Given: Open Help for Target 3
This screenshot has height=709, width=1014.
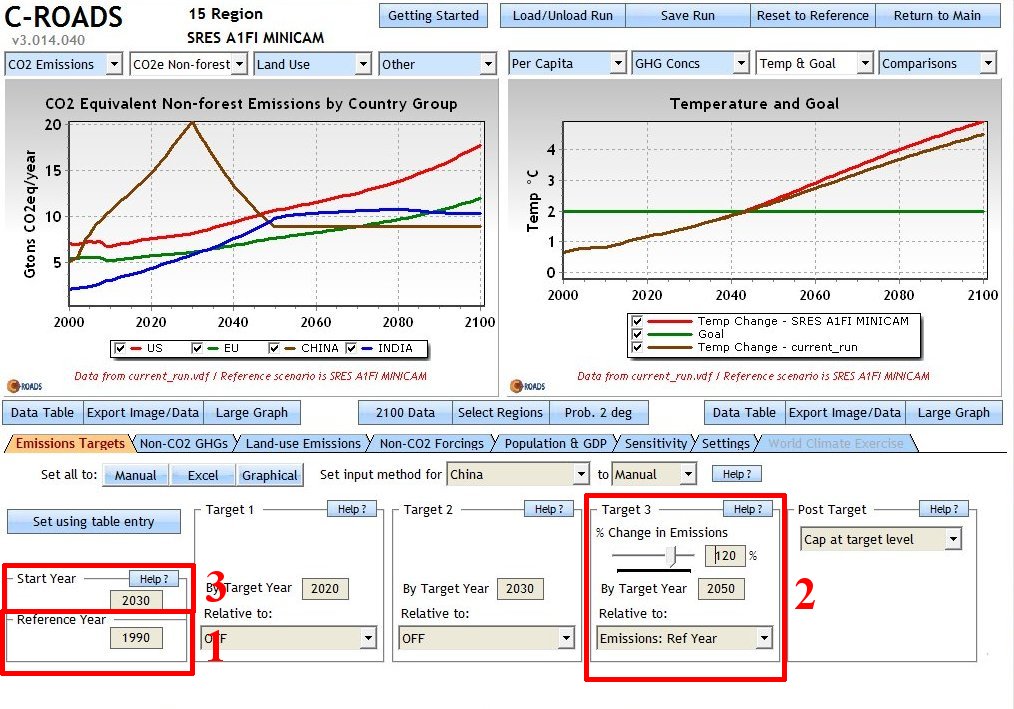Looking at the screenshot, I should pos(748,509).
